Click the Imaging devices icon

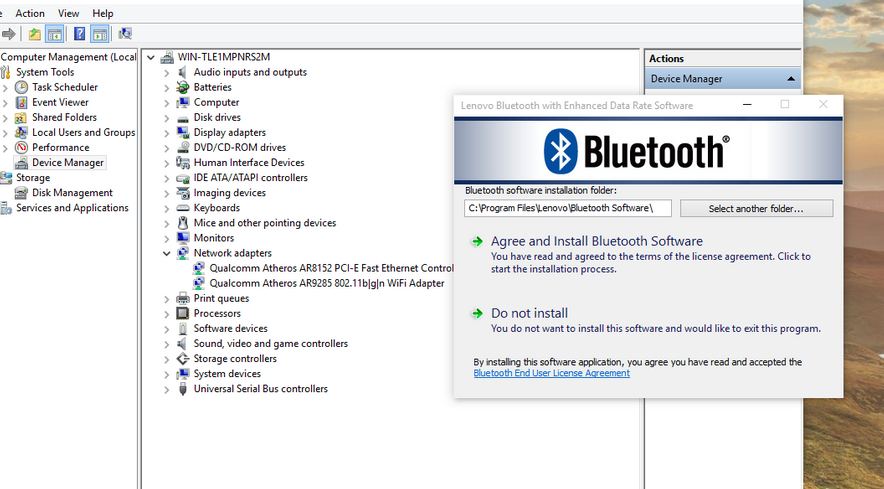coord(183,193)
